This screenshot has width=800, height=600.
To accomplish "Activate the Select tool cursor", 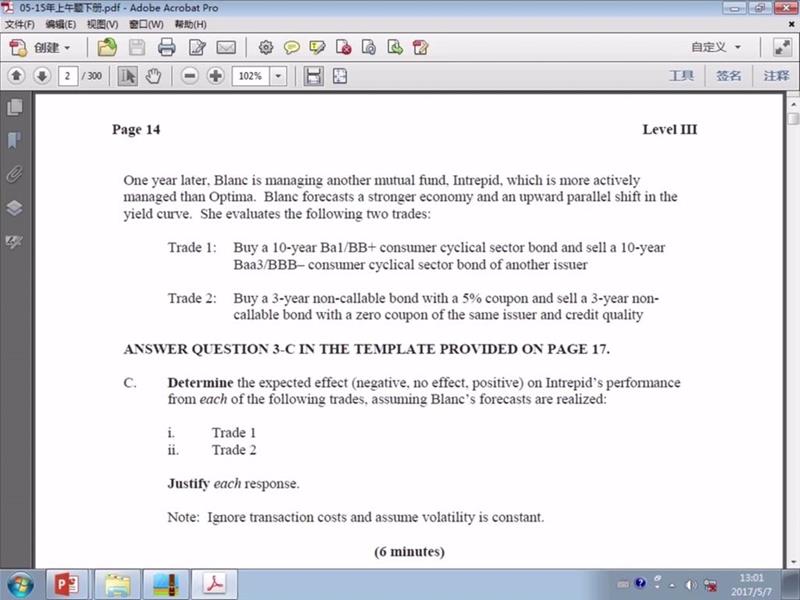I will tap(128, 76).
